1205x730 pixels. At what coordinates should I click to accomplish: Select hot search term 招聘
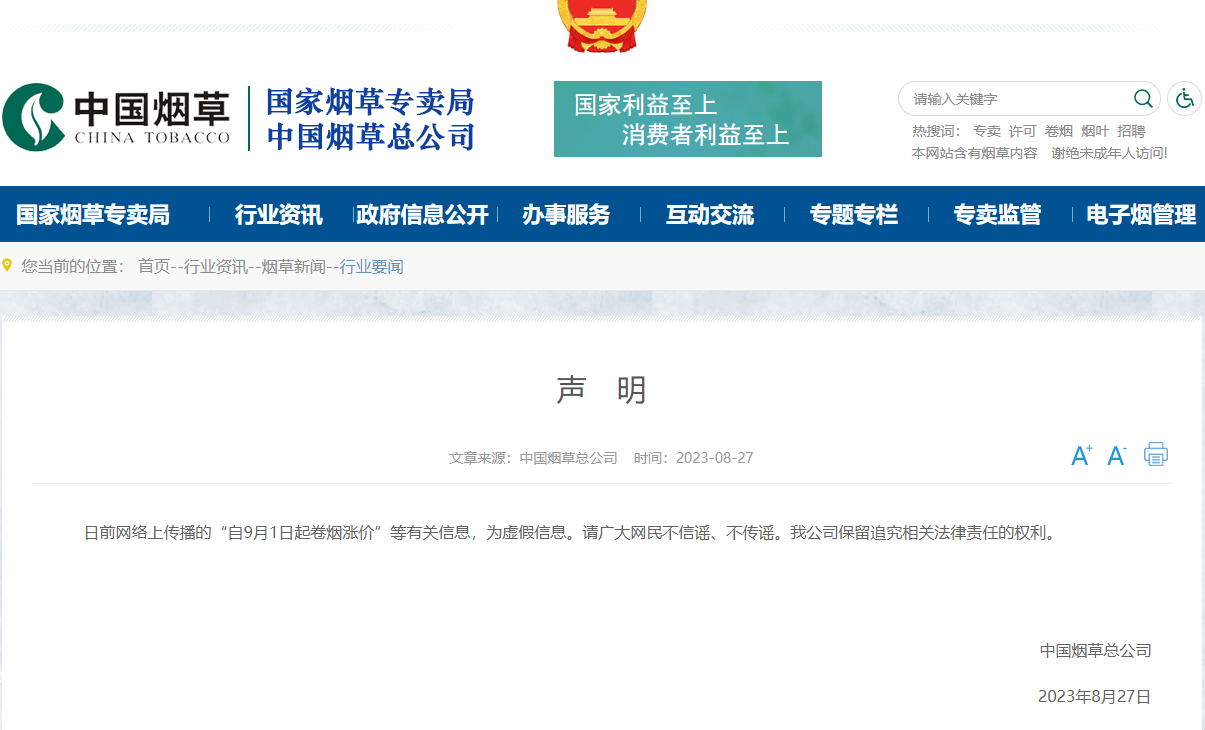click(1131, 131)
